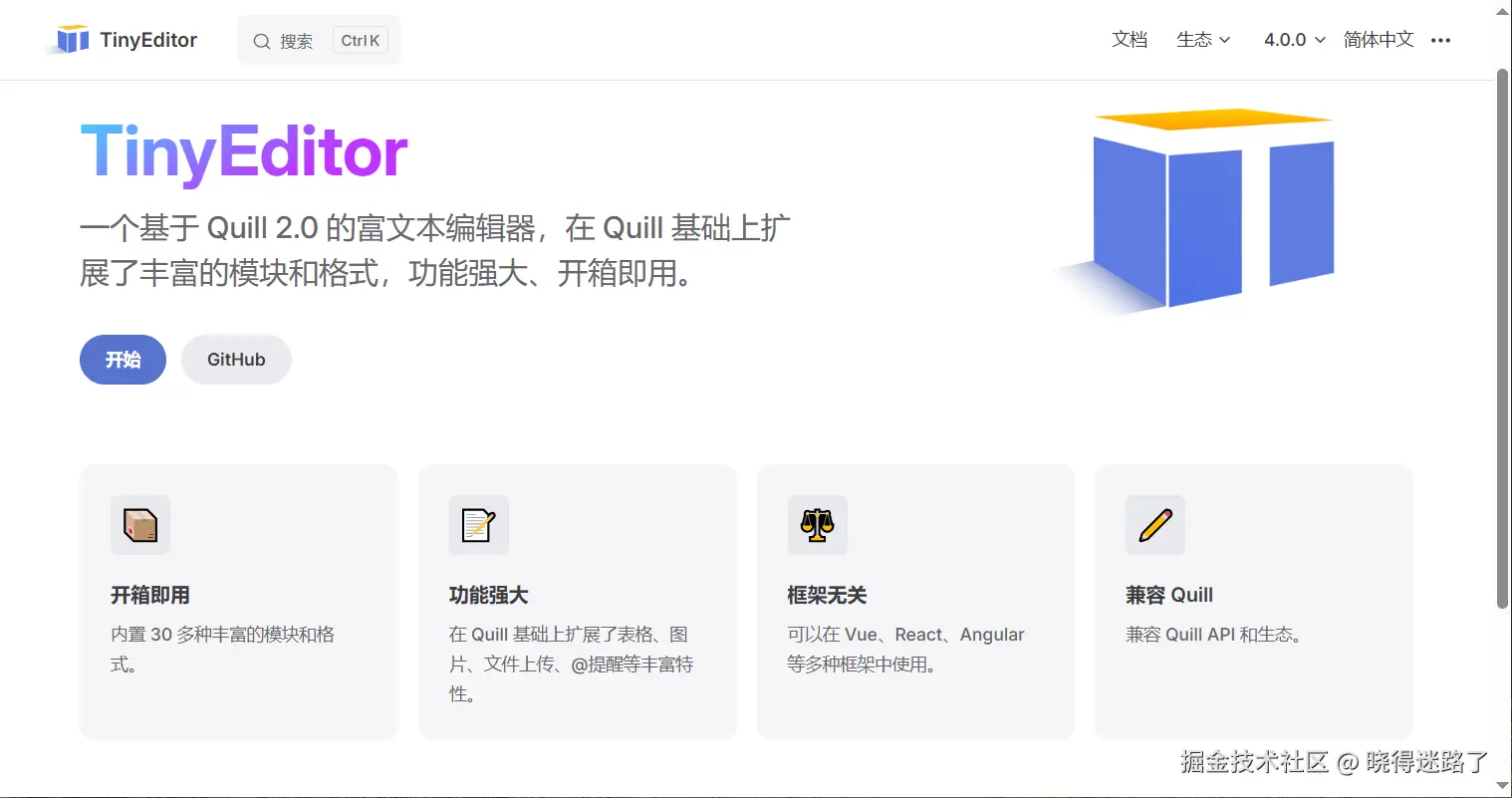This screenshot has width=1512, height=798.
Task: Click the 兼容 Quill card heading
Action: [1169, 595]
